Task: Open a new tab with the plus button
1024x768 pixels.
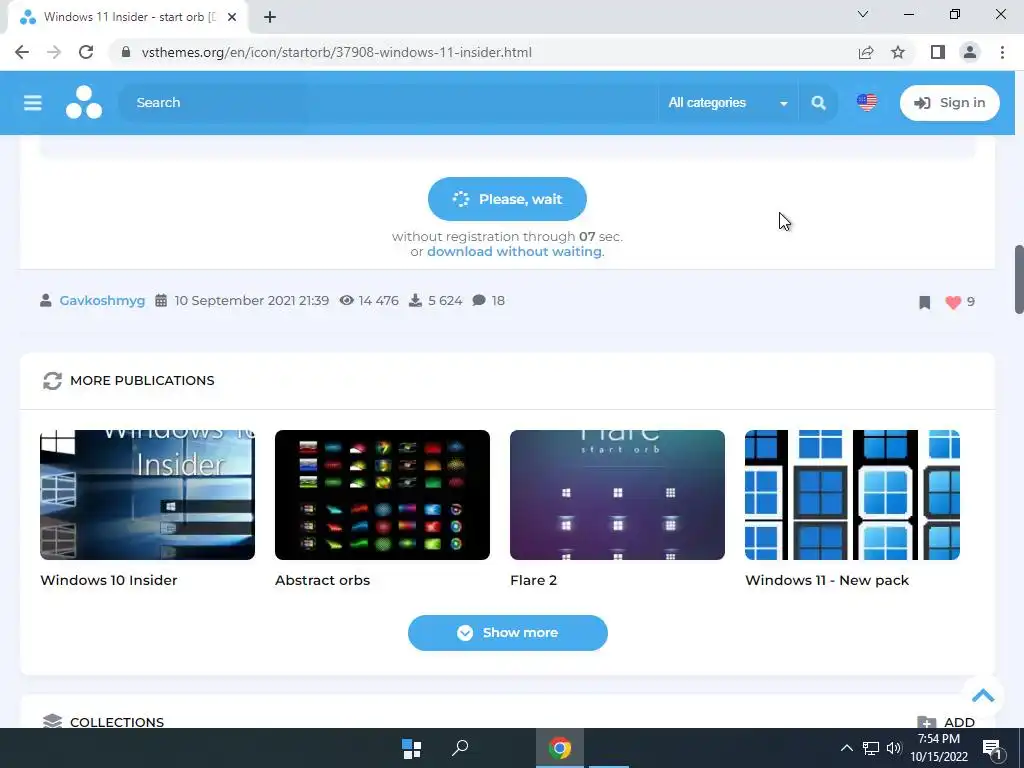Action: pos(270,18)
